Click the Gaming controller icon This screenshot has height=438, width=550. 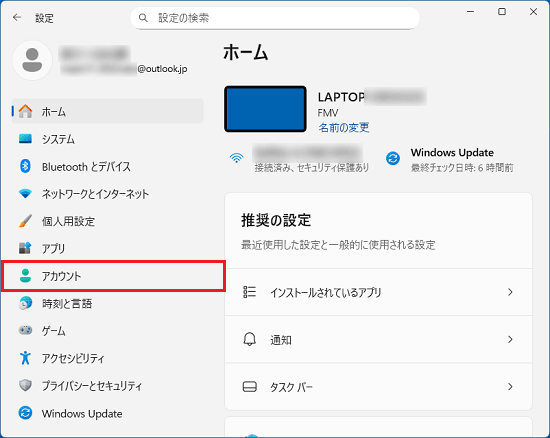point(25,330)
